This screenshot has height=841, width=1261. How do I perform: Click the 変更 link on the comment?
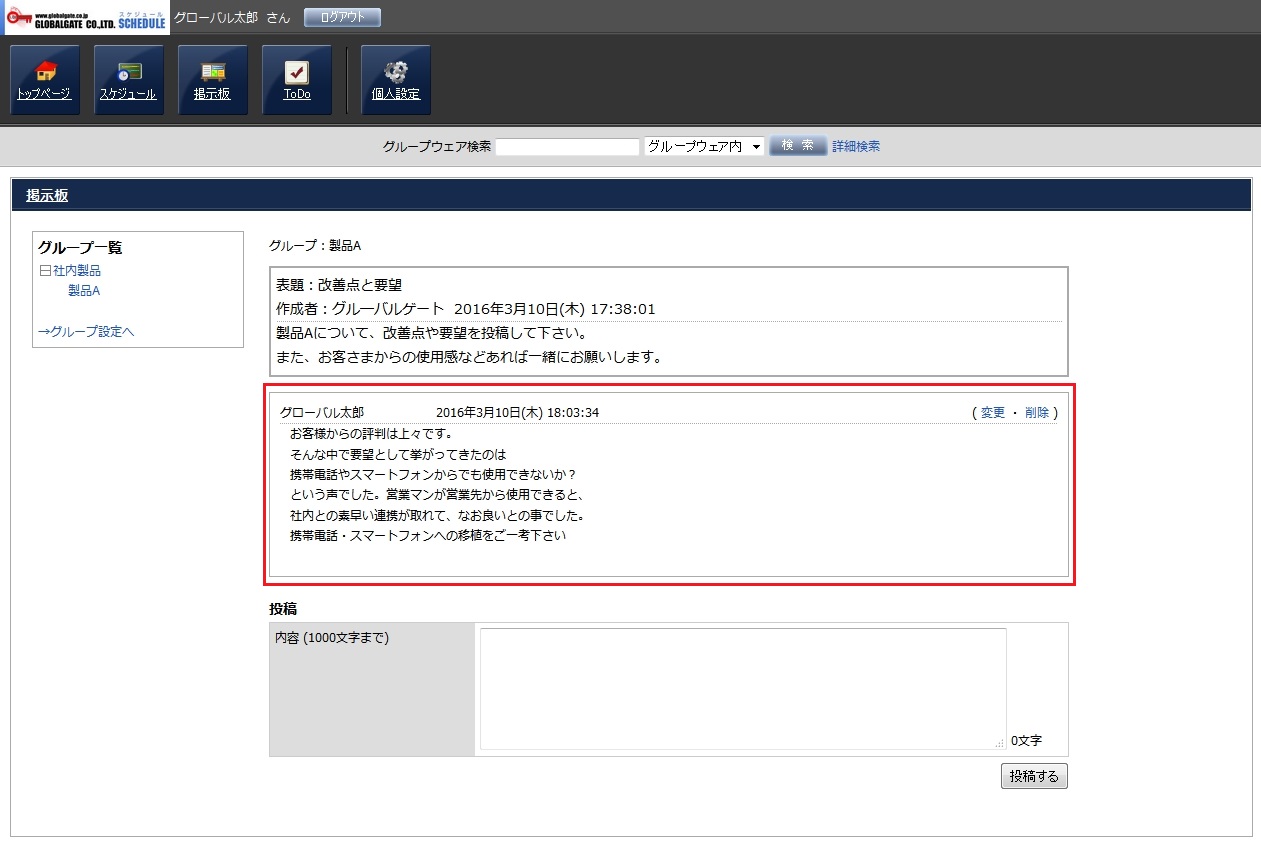992,413
